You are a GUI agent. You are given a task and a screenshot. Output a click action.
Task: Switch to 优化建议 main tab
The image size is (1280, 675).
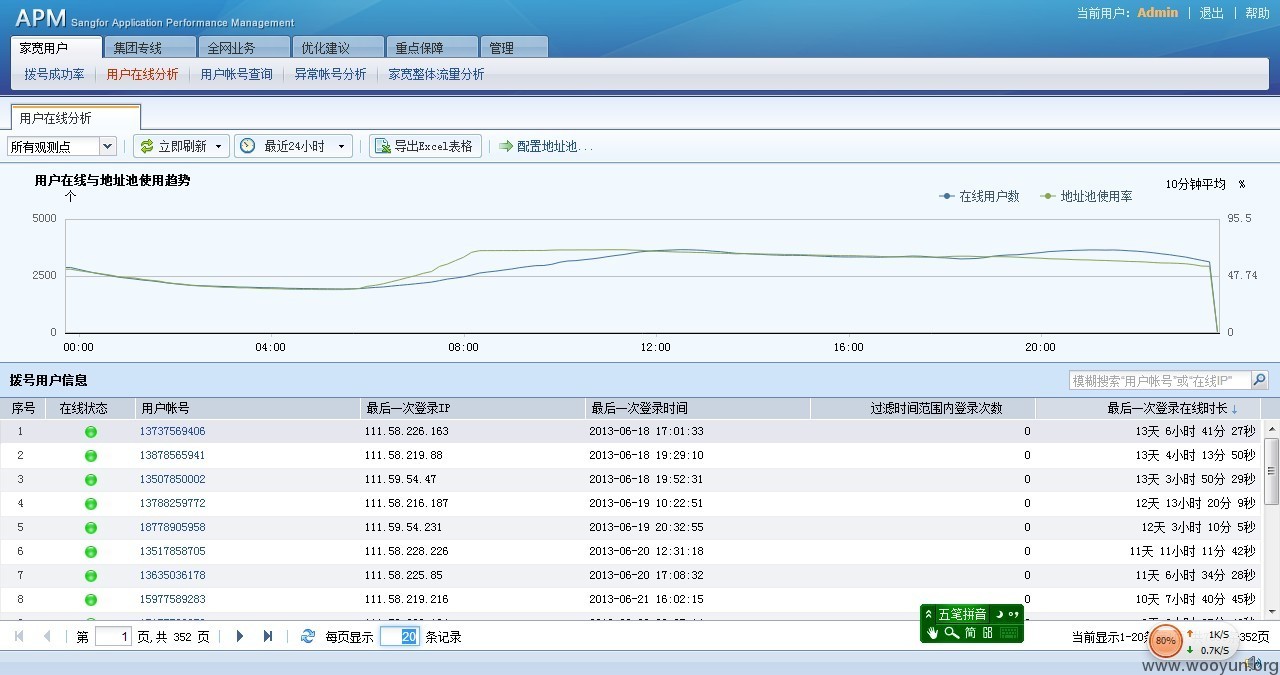click(338, 47)
